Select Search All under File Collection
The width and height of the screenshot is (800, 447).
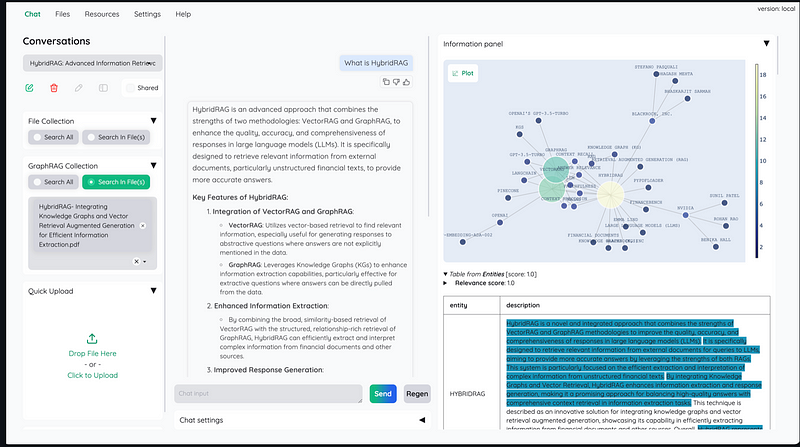54,137
